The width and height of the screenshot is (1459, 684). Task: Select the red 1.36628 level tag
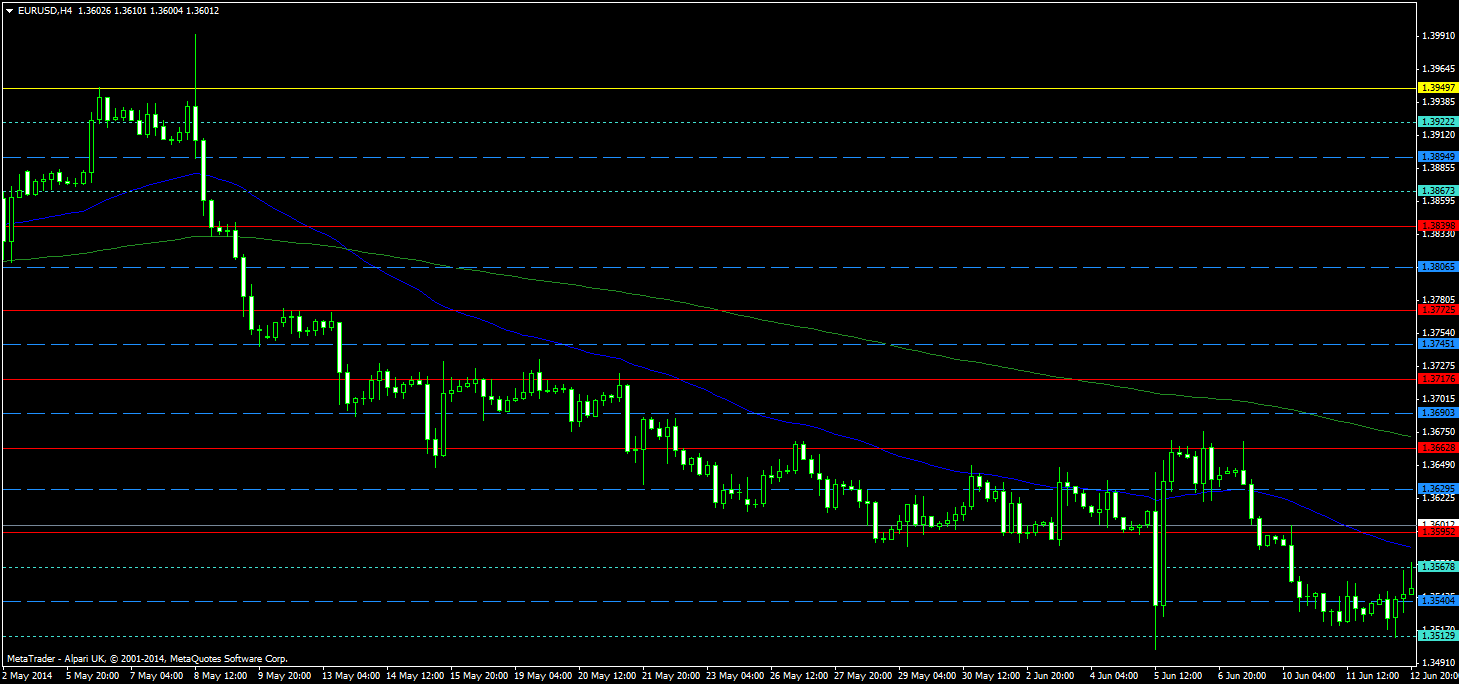(1438, 448)
